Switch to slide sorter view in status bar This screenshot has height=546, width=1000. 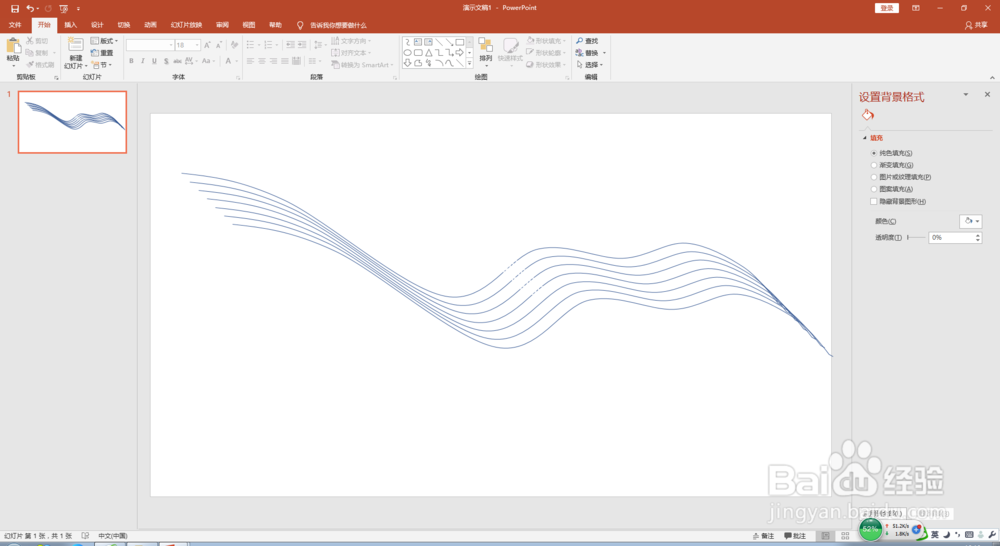(845, 536)
